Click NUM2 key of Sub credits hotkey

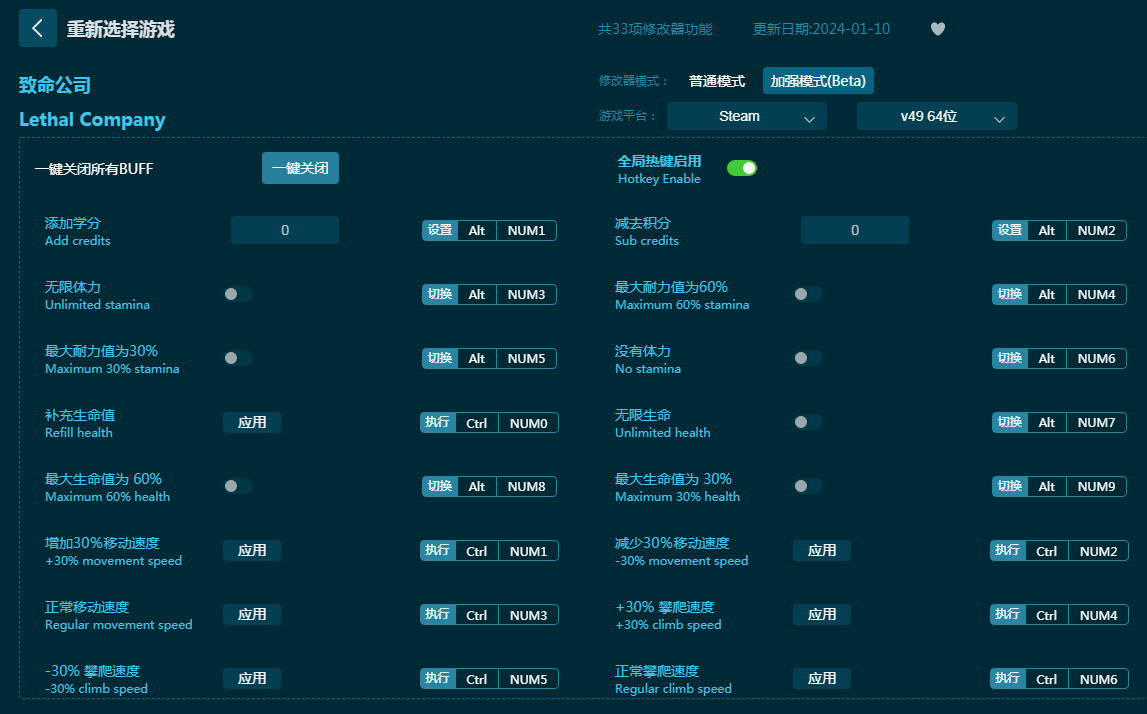[x=1097, y=230]
